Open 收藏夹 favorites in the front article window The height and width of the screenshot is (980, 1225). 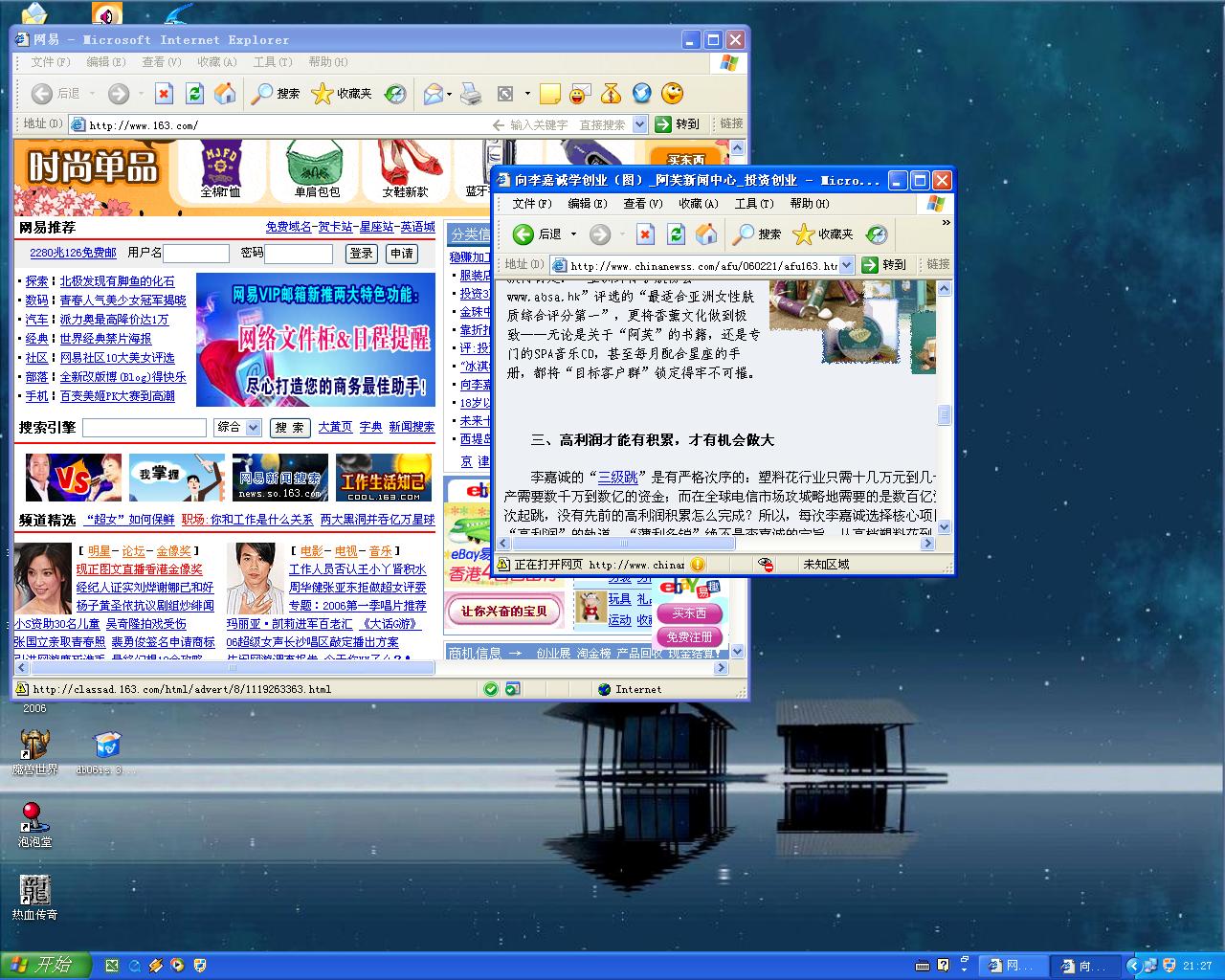(x=823, y=234)
